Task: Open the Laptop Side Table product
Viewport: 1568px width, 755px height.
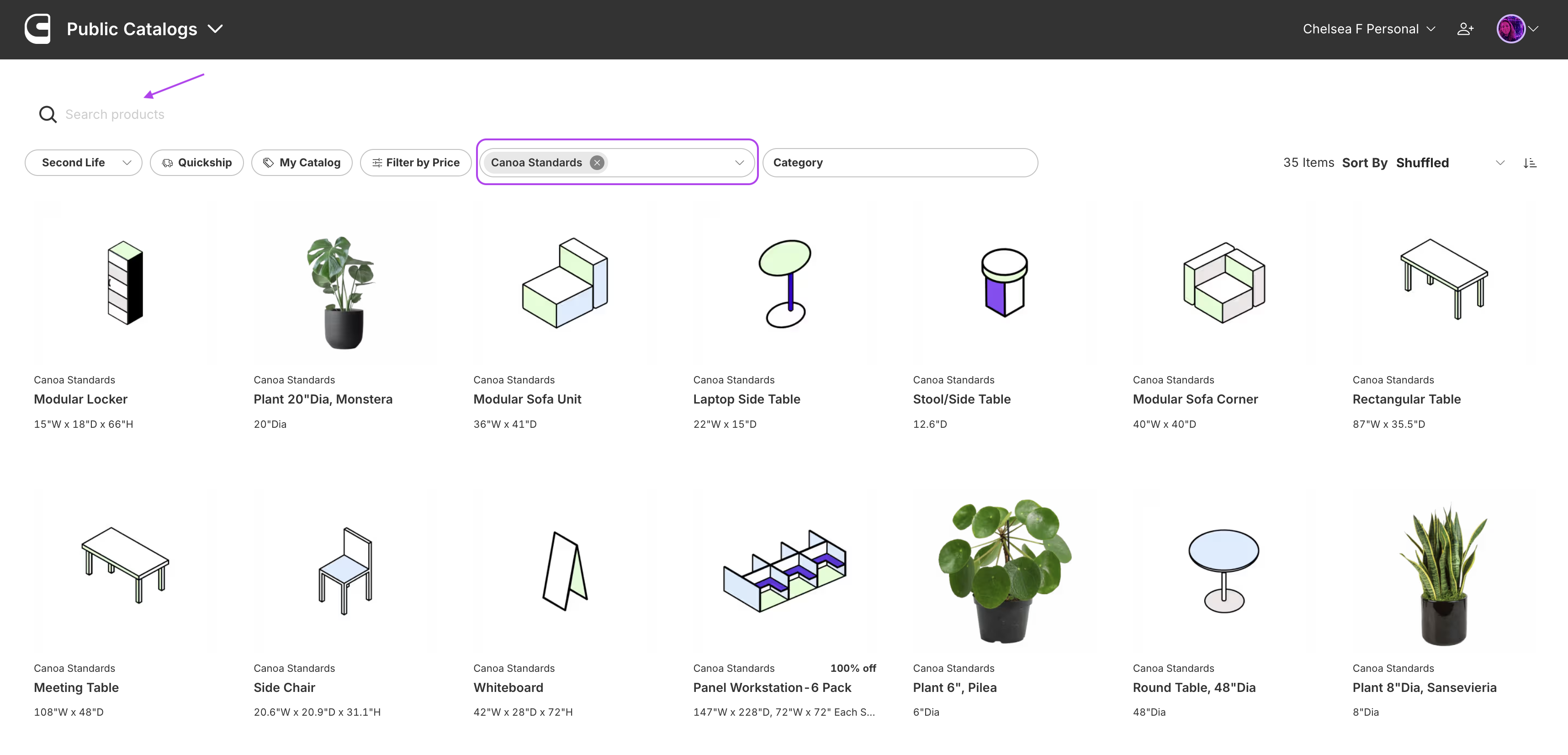Action: tap(746, 399)
